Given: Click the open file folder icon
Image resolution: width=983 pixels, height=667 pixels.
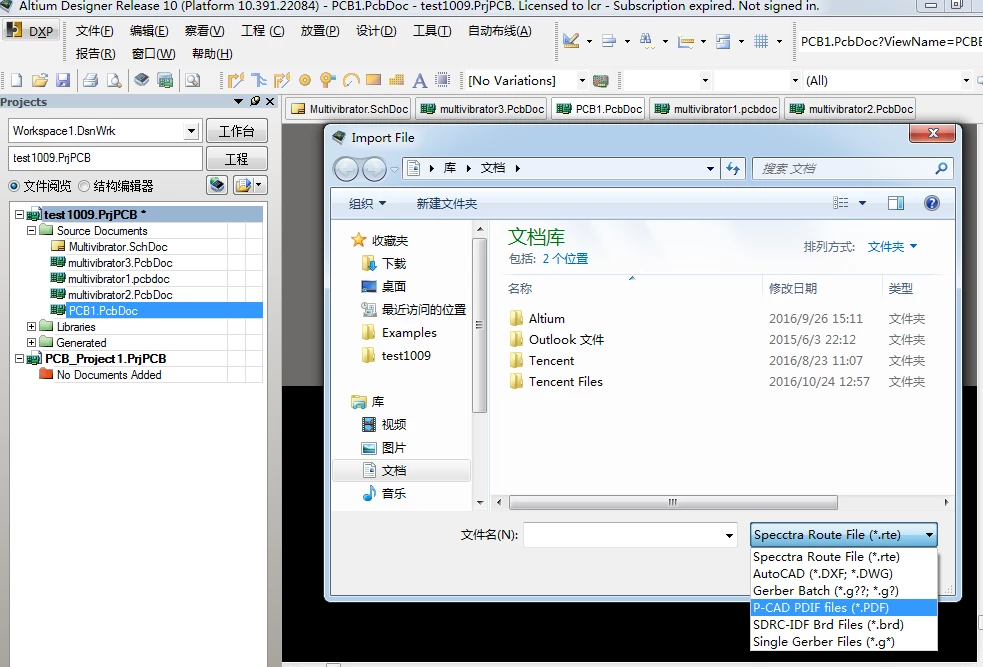Looking at the screenshot, I should [39, 80].
